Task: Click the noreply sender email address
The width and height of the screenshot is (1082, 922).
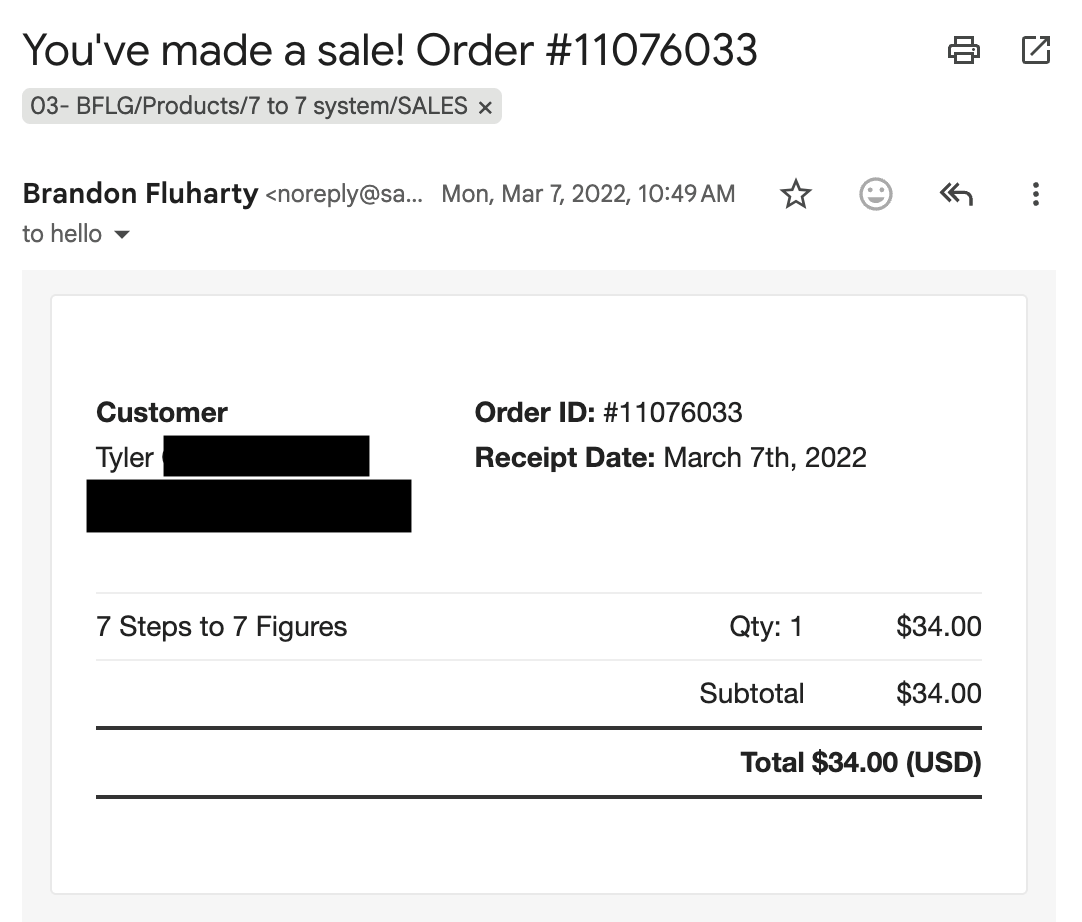Action: click(344, 194)
